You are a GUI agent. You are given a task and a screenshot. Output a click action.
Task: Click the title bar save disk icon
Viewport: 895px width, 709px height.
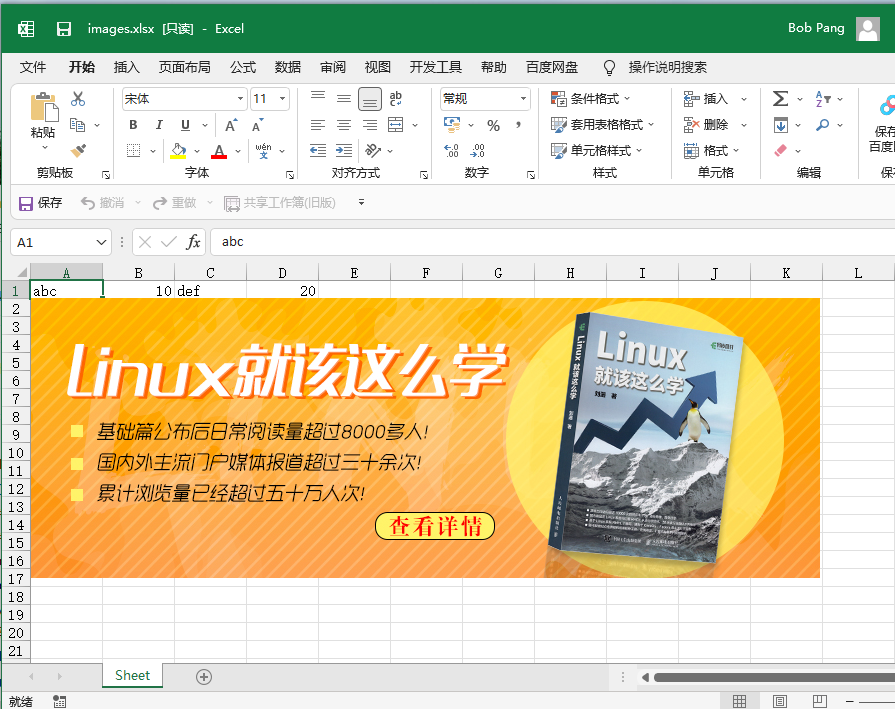pyautogui.click(x=64, y=29)
